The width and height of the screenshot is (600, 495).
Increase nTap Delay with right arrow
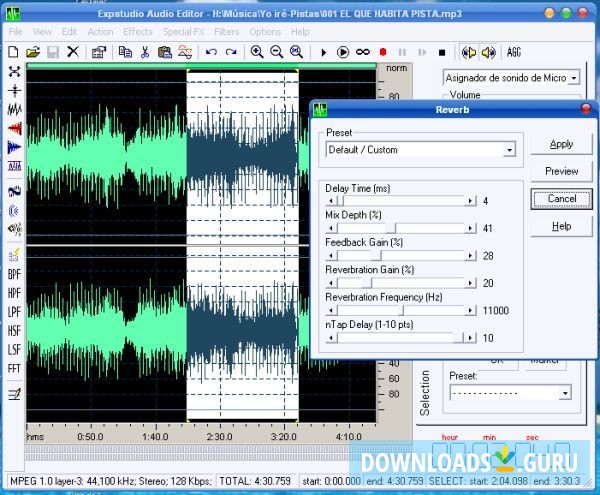(x=470, y=338)
